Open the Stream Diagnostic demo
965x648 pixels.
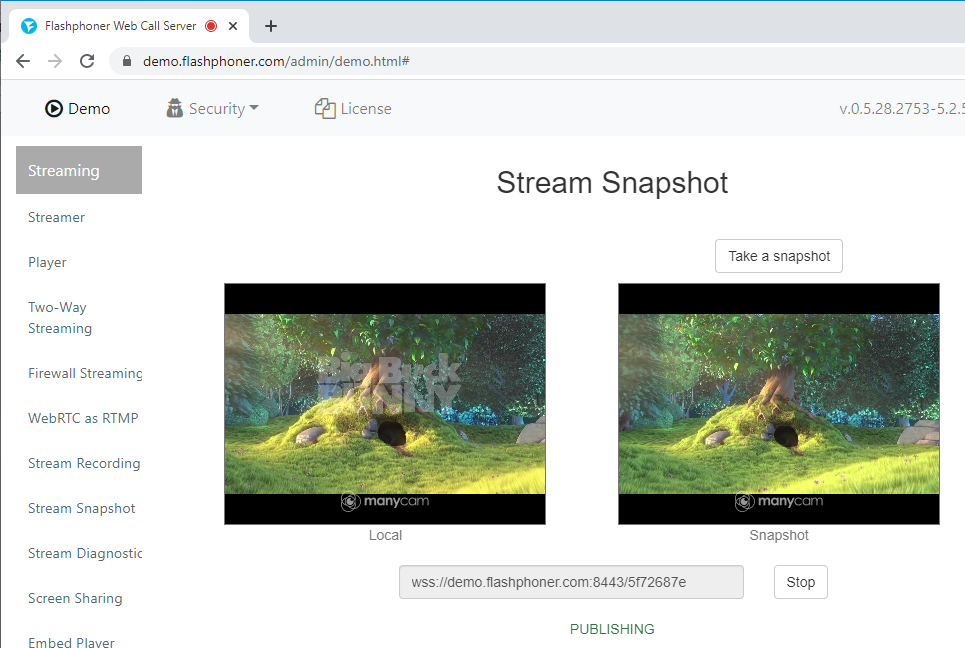coord(85,553)
